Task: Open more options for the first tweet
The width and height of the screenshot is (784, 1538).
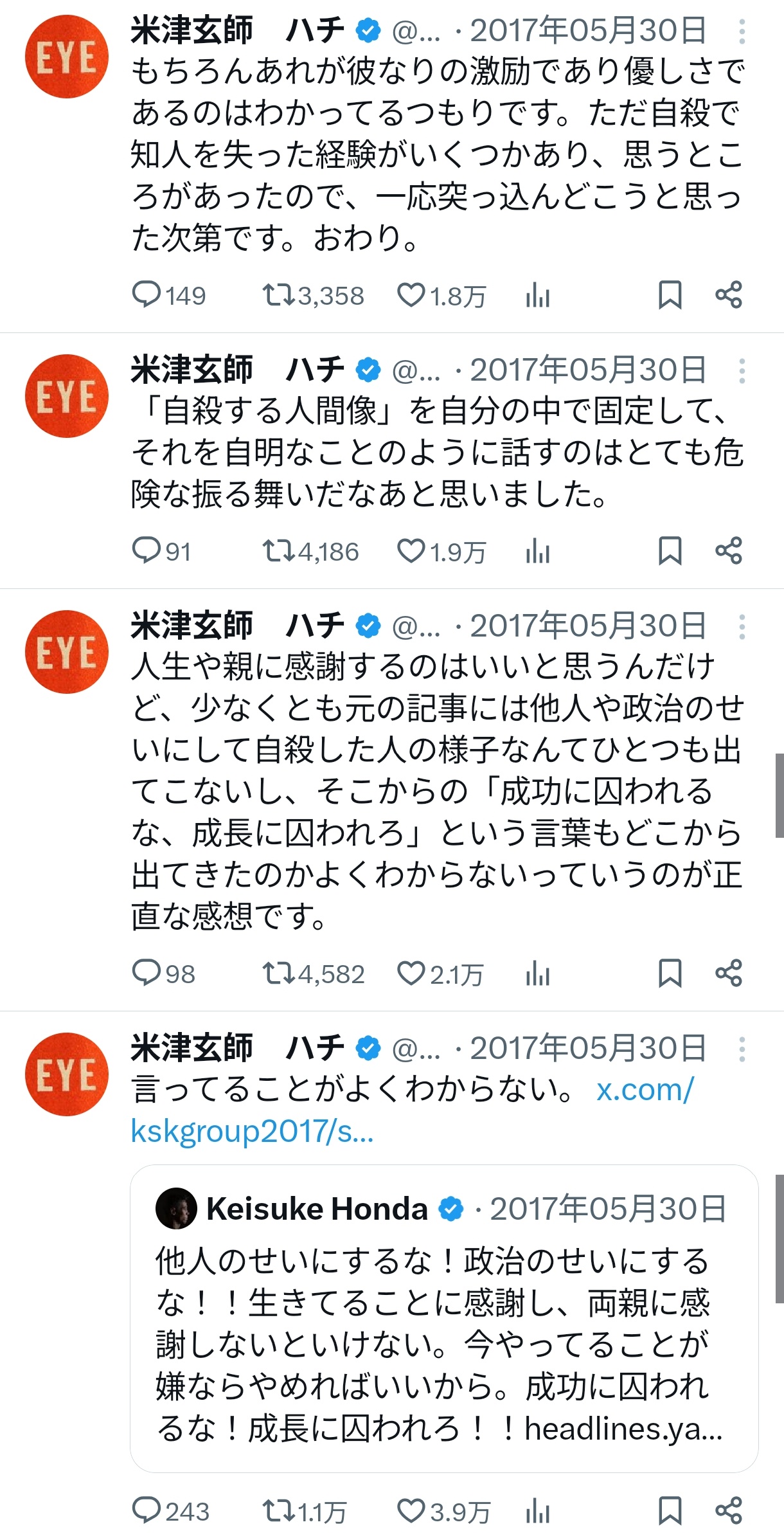Action: tap(742, 31)
